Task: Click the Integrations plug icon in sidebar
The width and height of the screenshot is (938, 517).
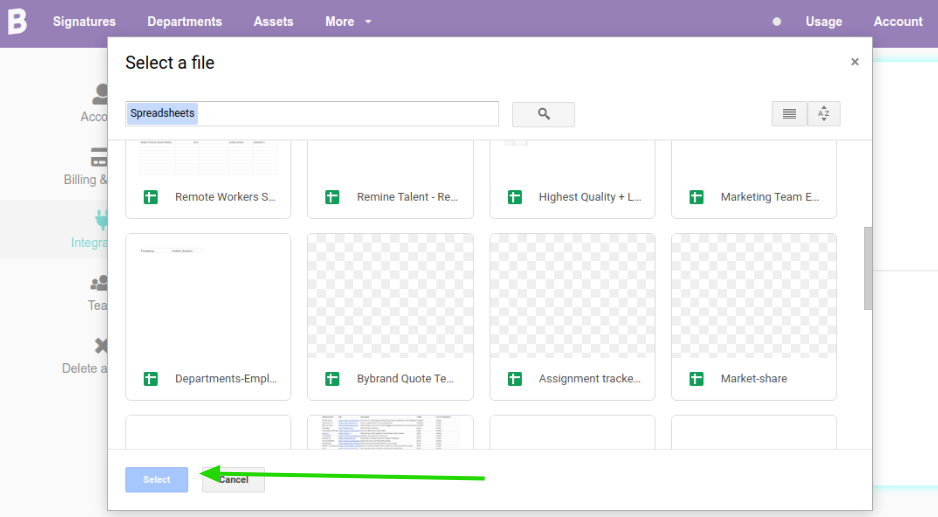Action: pos(101,219)
